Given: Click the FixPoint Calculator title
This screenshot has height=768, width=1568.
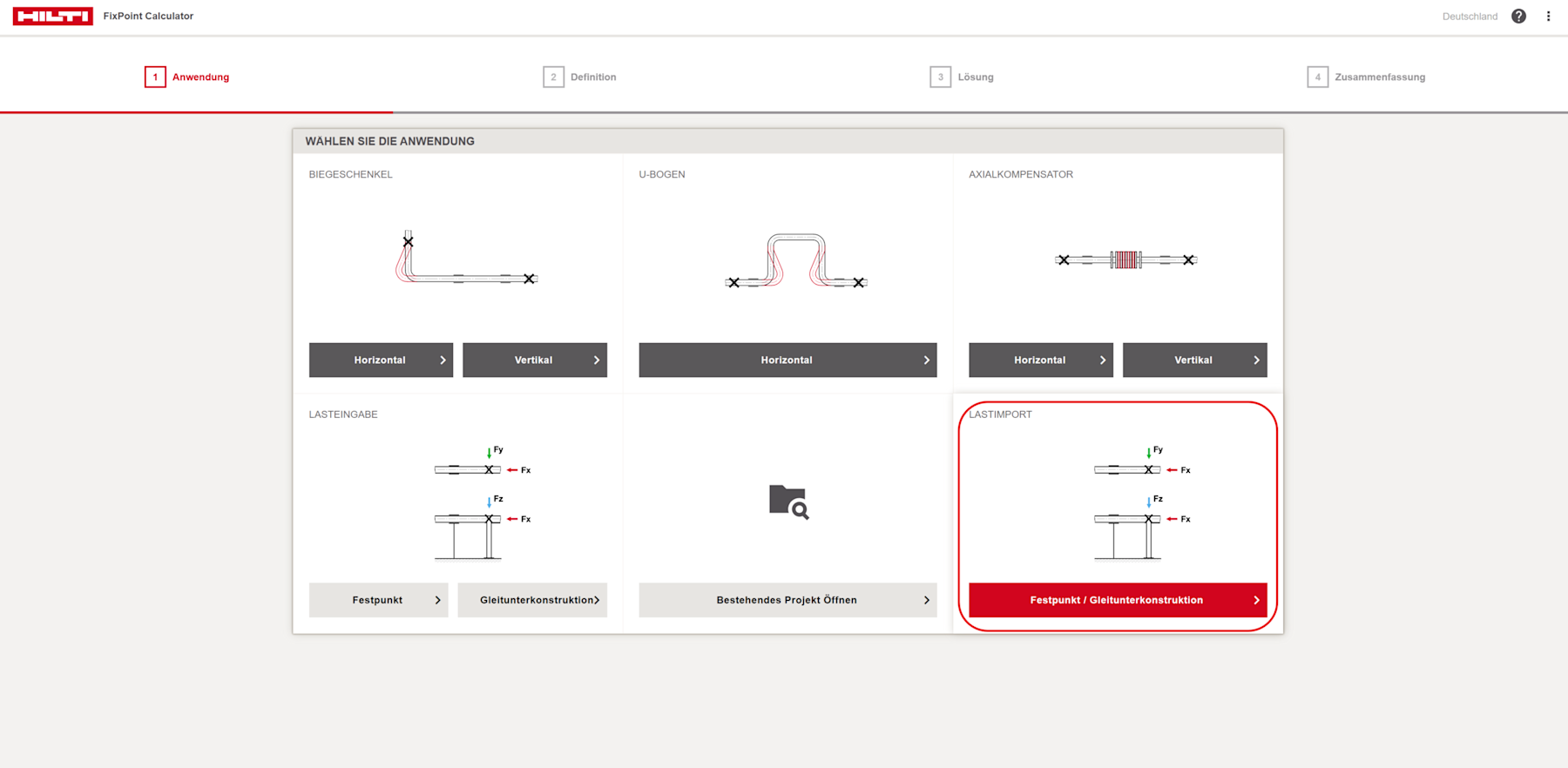Looking at the screenshot, I should pyautogui.click(x=148, y=17).
